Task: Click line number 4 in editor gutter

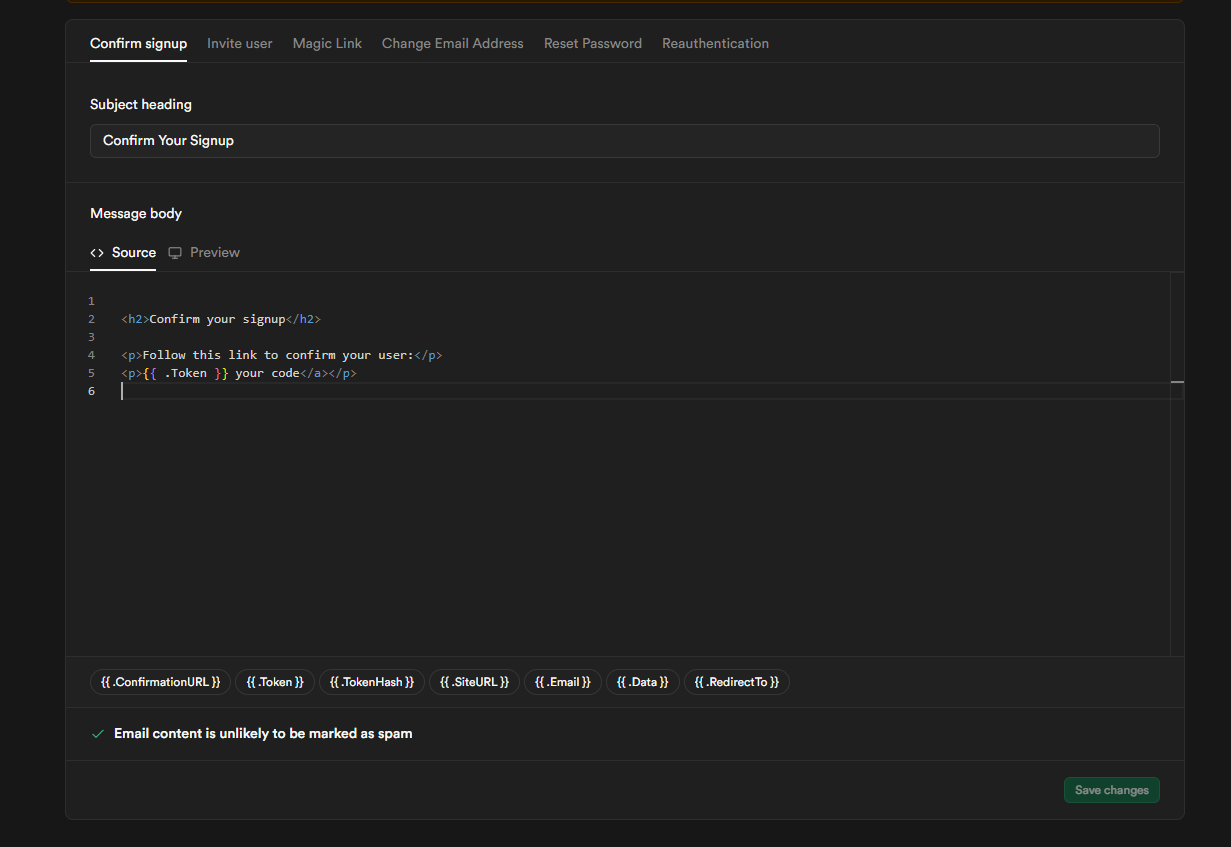Action: tap(91, 355)
